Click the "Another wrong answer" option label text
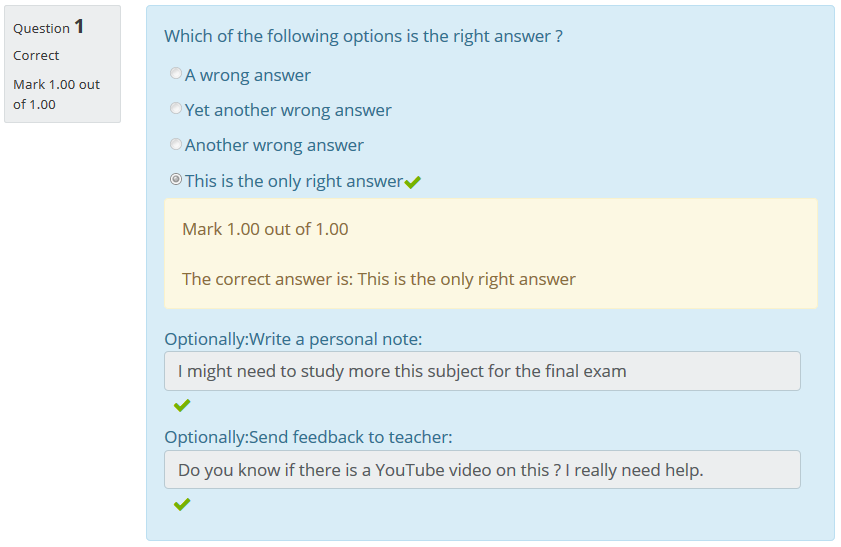 [x=274, y=145]
